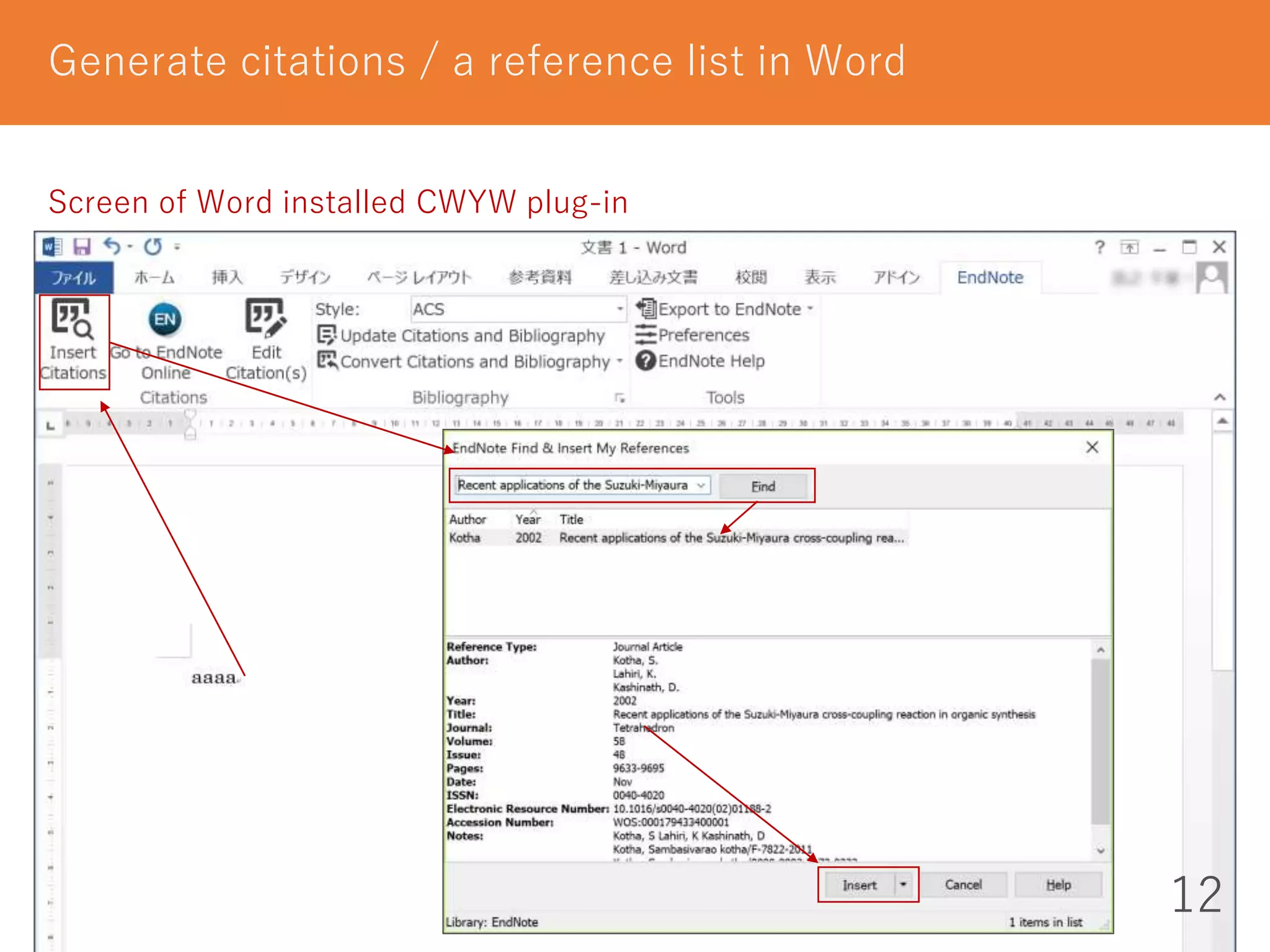This screenshot has width=1270, height=952.
Task: Click the document vertical scroll up arrow
Action: 1222,421
